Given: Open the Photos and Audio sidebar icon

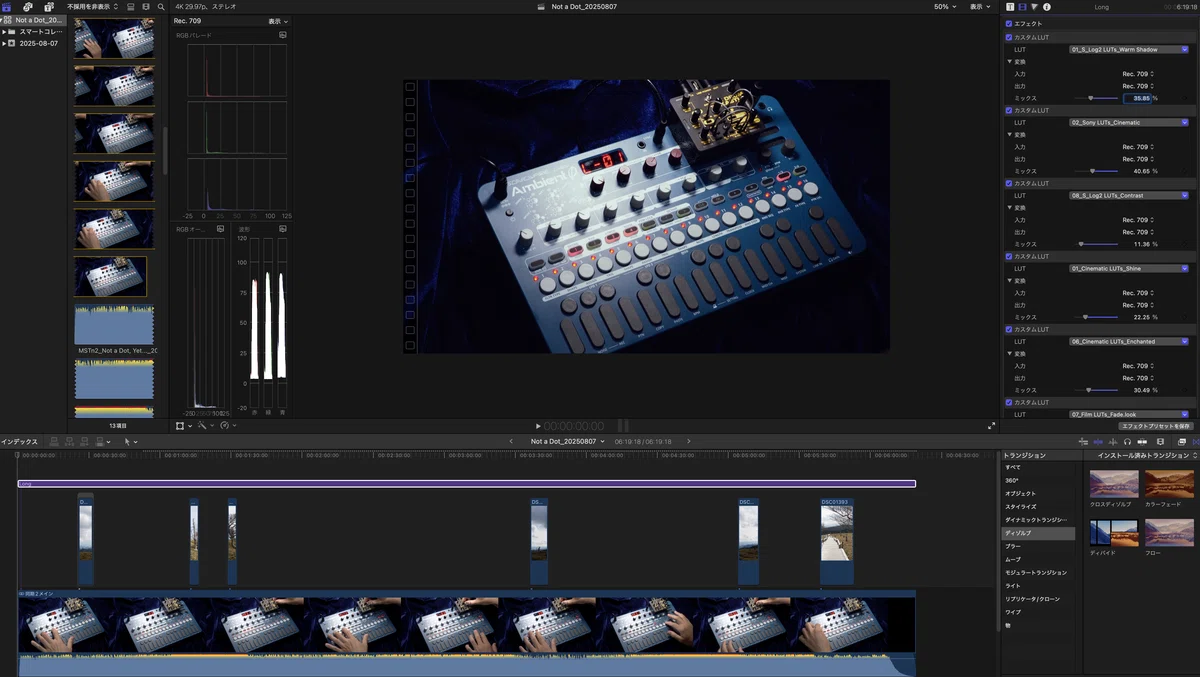Looking at the screenshot, I should pos(28,7).
